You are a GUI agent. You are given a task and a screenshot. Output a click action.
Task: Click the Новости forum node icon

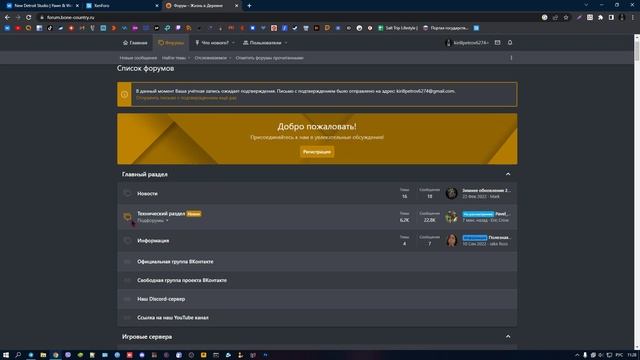(x=127, y=193)
